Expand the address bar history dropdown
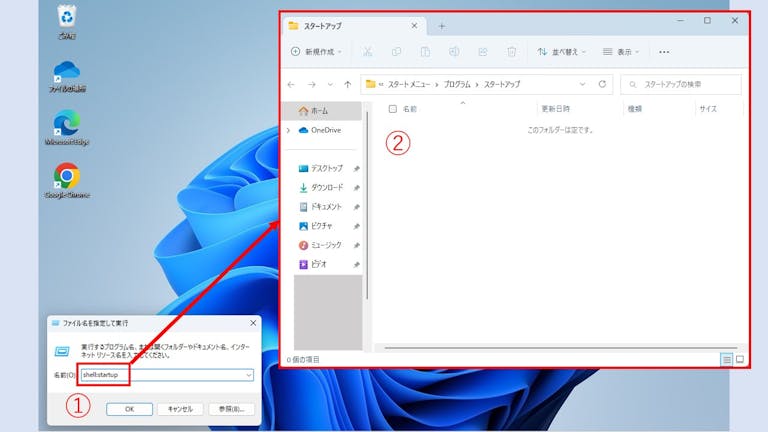The image size is (768, 432). [582, 84]
